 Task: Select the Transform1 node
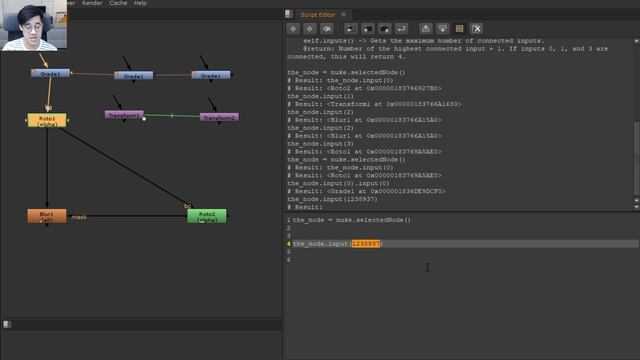pyautogui.click(x=124, y=115)
